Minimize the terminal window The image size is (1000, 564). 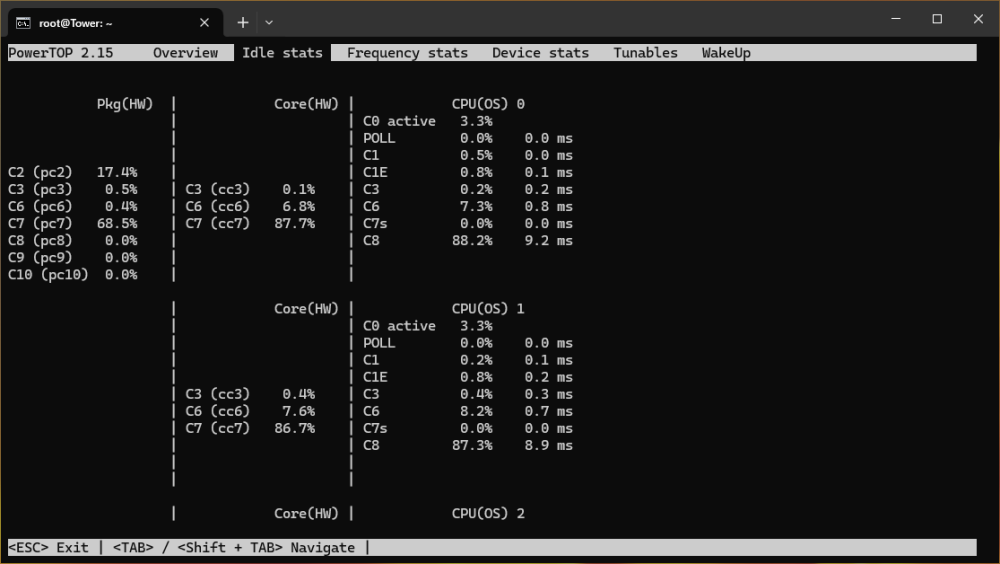pos(896,19)
